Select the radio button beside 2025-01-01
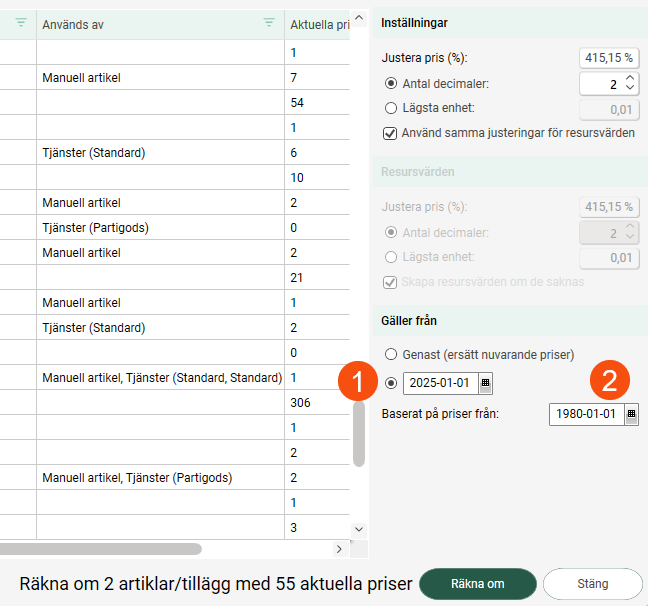 pyautogui.click(x=391, y=383)
